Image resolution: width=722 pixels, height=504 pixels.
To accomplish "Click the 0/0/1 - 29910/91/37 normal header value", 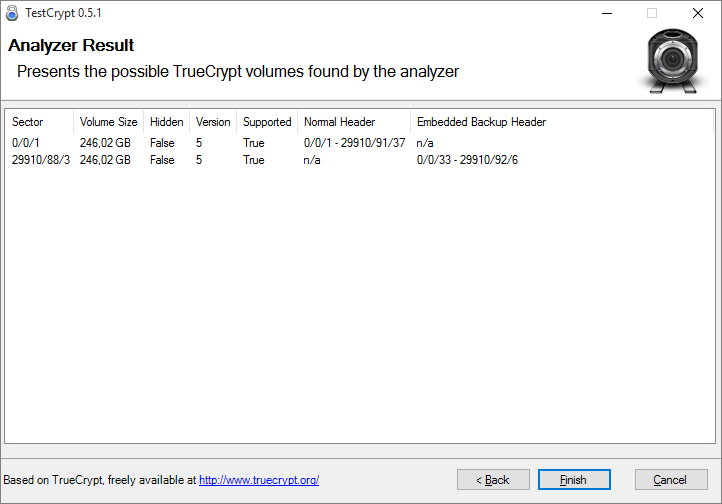I will (354, 143).
